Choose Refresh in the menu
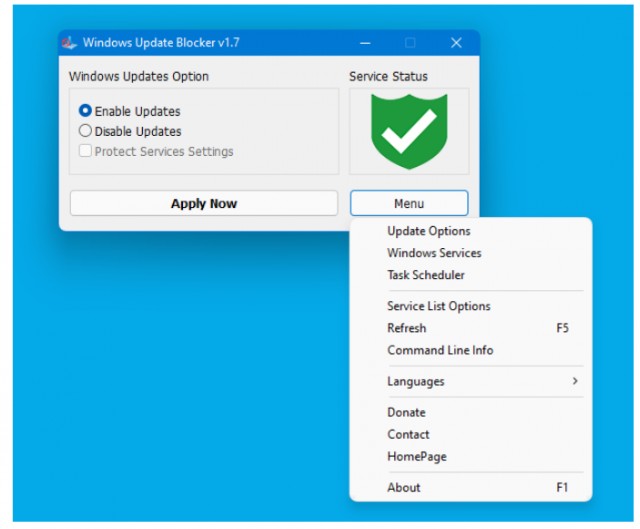 (x=407, y=328)
